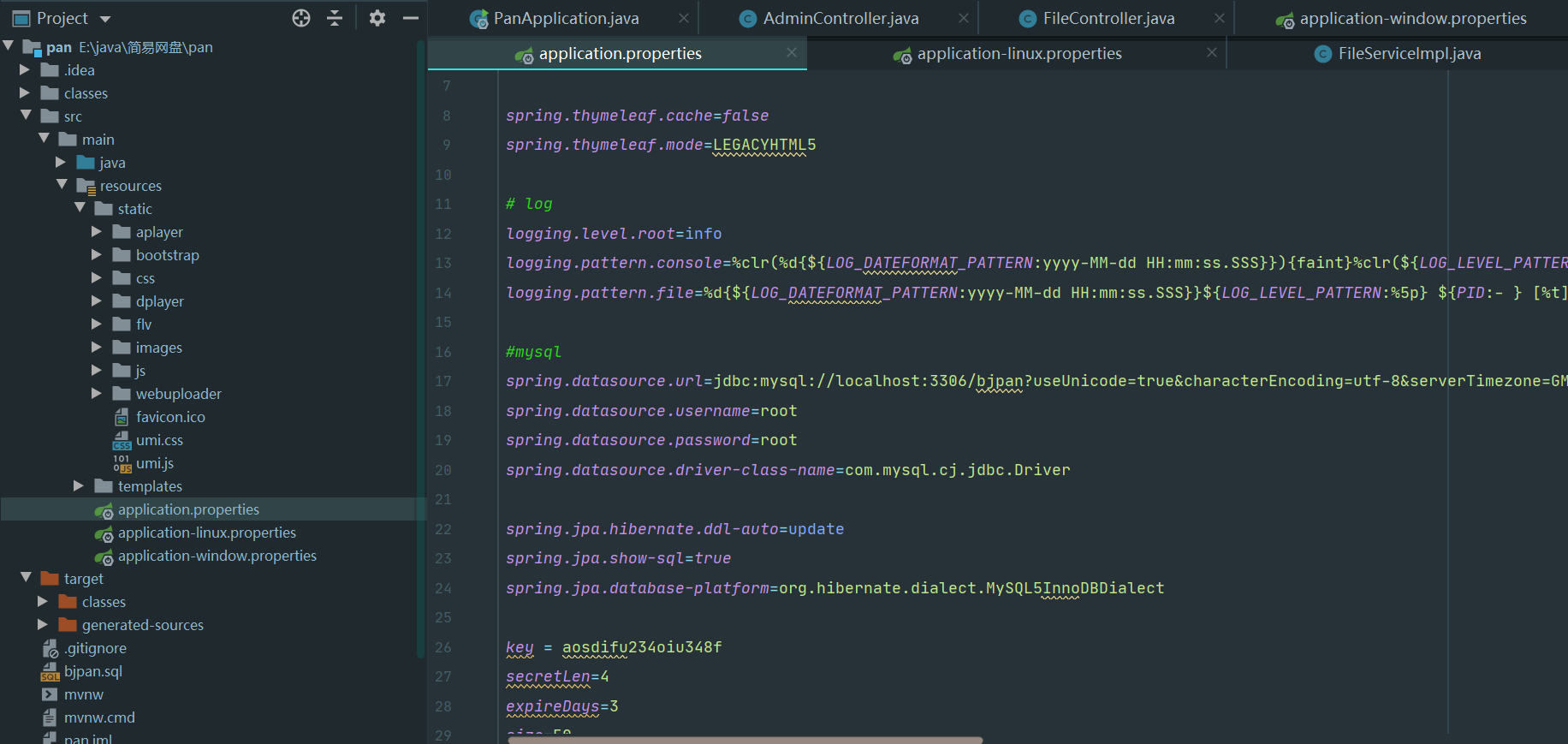Select favicon.ico file icon
The width and height of the screenshot is (1568, 744).
pyautogui.click(x=122, y=417)
